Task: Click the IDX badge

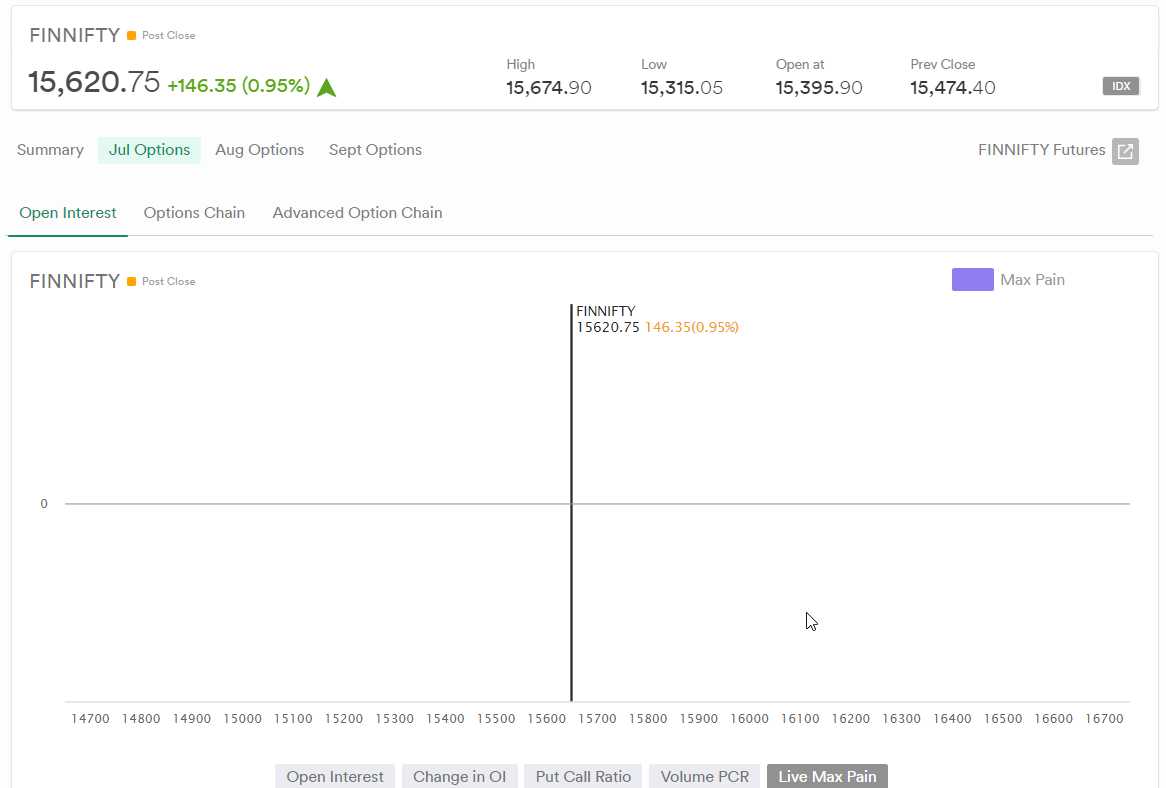Action: pos(1121,86)
